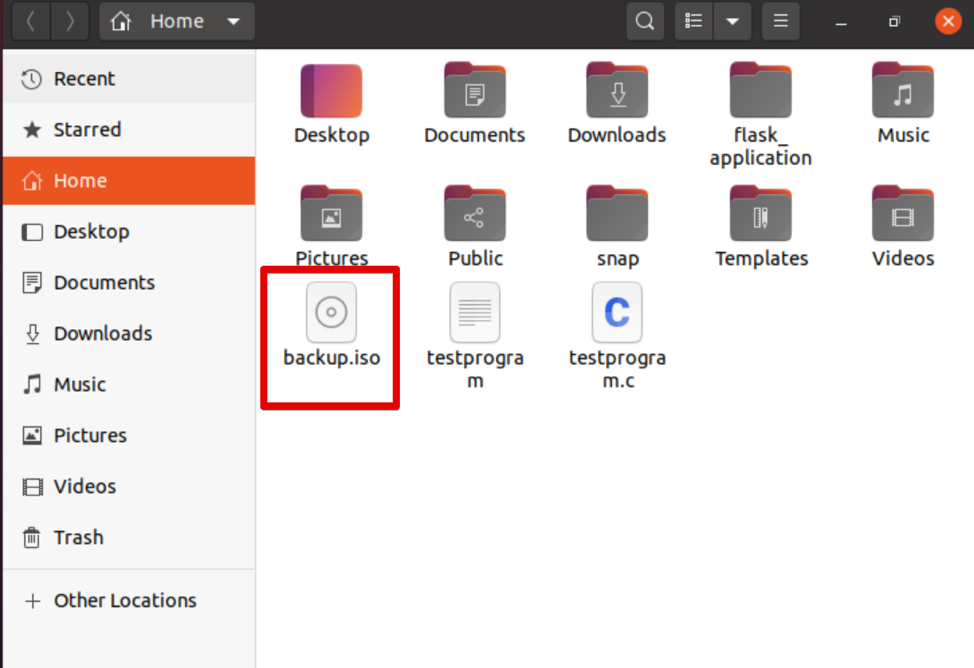The image size is (974, 668).
Task: Open the hamburger main menu
Action: pyautogui.click(x=781, y=21)
